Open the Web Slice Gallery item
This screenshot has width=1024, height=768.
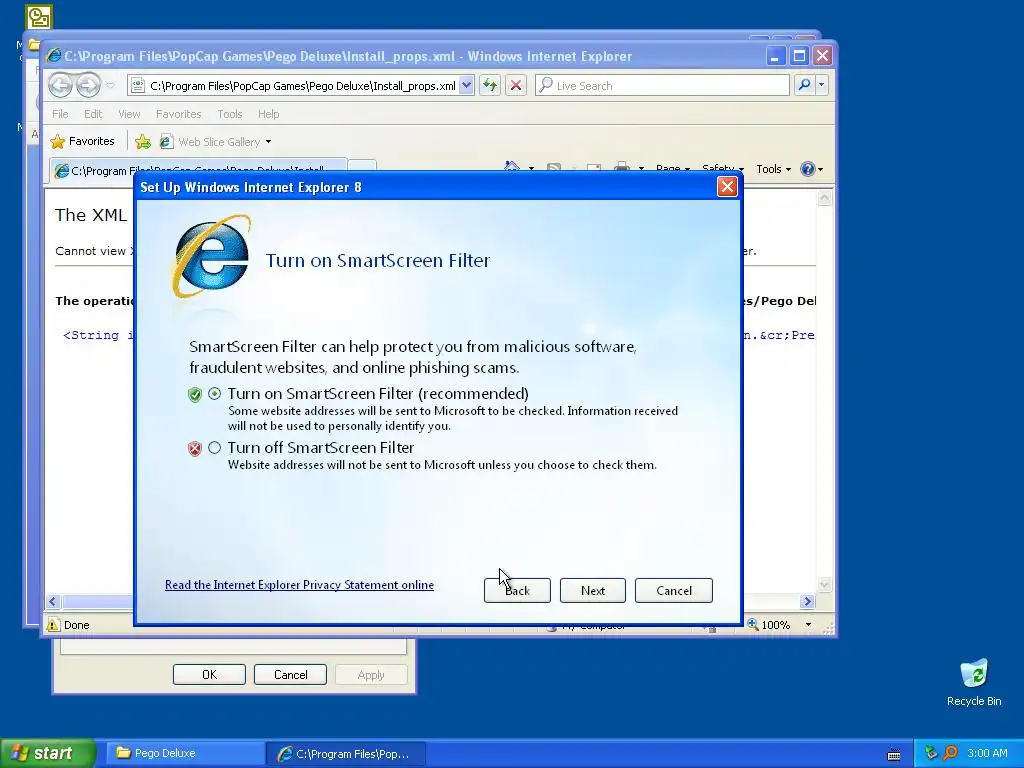pos(211,142)
